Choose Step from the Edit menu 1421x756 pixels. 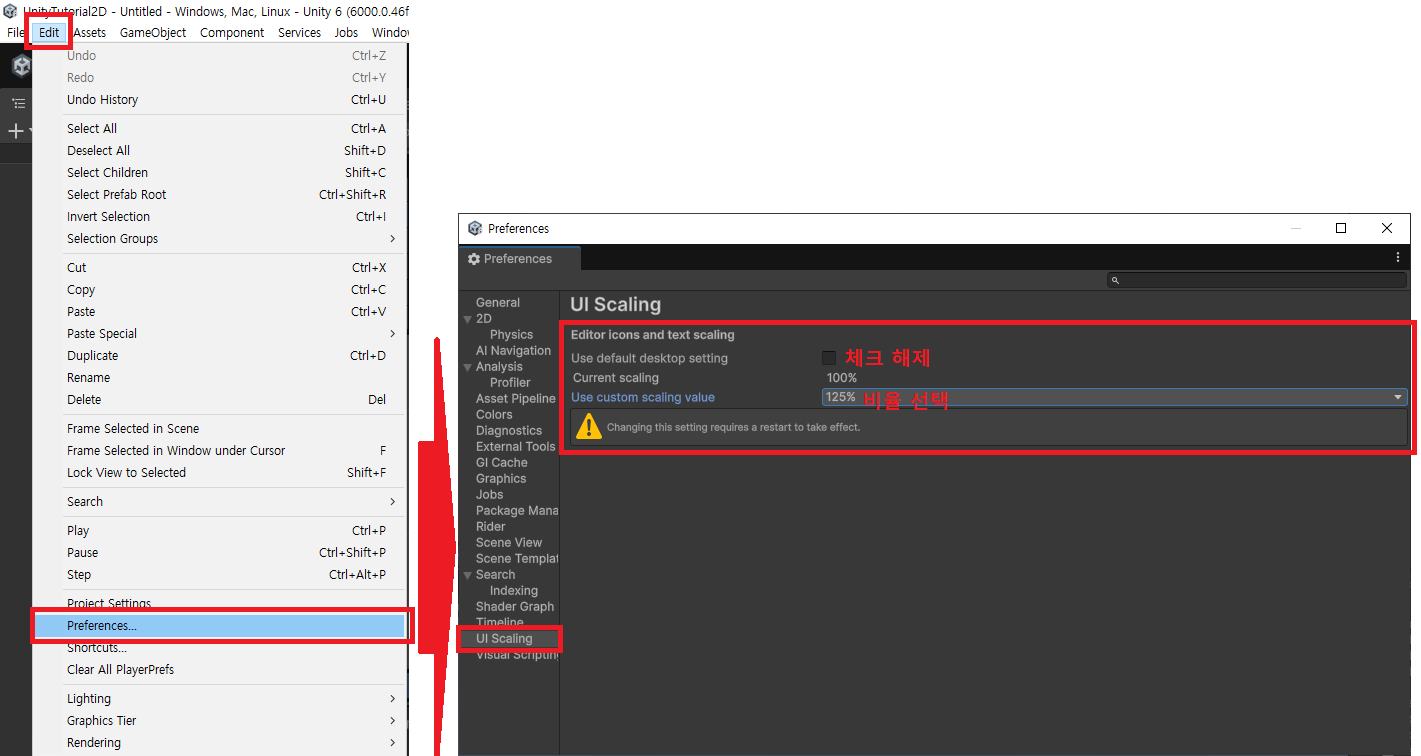click(220, 575)
